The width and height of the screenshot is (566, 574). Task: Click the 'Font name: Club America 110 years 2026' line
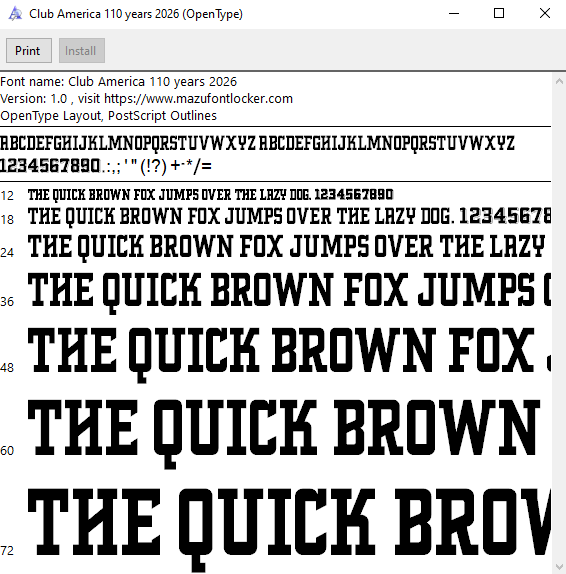click(x=119, y=81)
